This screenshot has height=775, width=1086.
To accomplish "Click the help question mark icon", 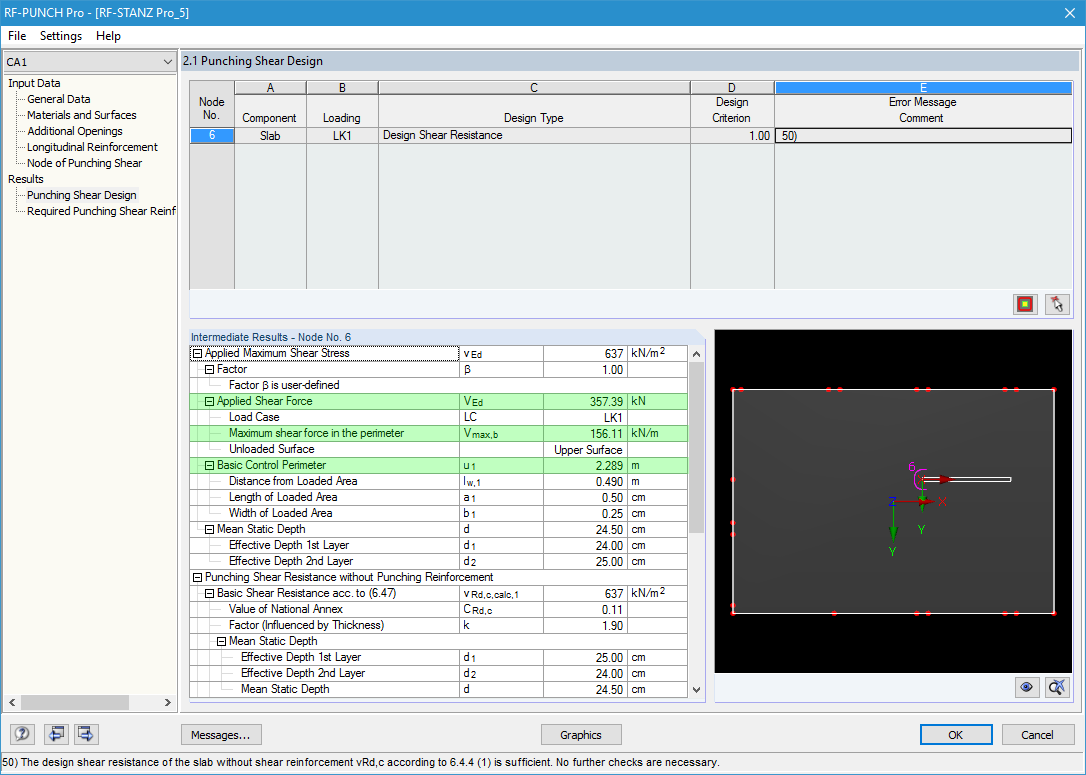I will pos(22,734).
